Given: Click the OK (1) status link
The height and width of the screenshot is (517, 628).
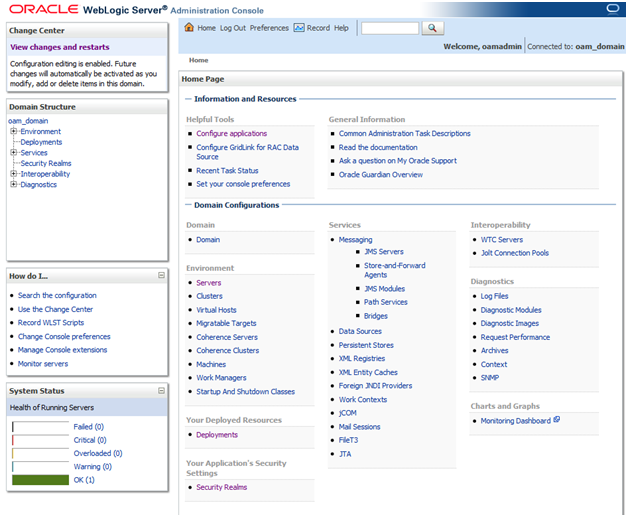Looking at the screenshot, I should tap(84, 480).
